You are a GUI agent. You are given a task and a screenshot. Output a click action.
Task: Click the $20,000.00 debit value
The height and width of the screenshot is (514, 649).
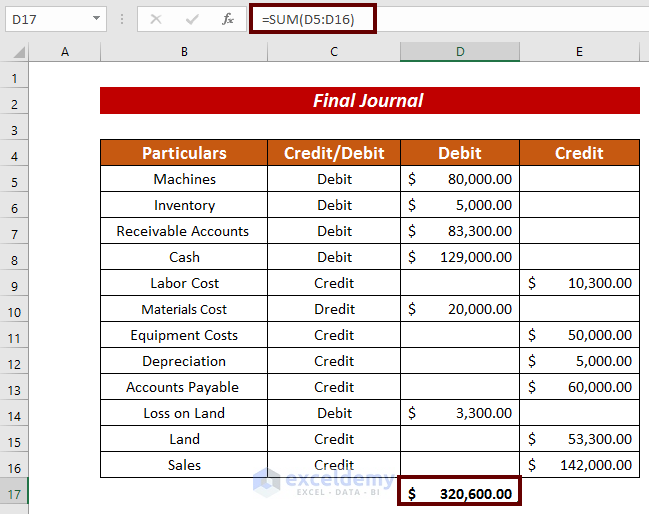click(x=460, y=309)
